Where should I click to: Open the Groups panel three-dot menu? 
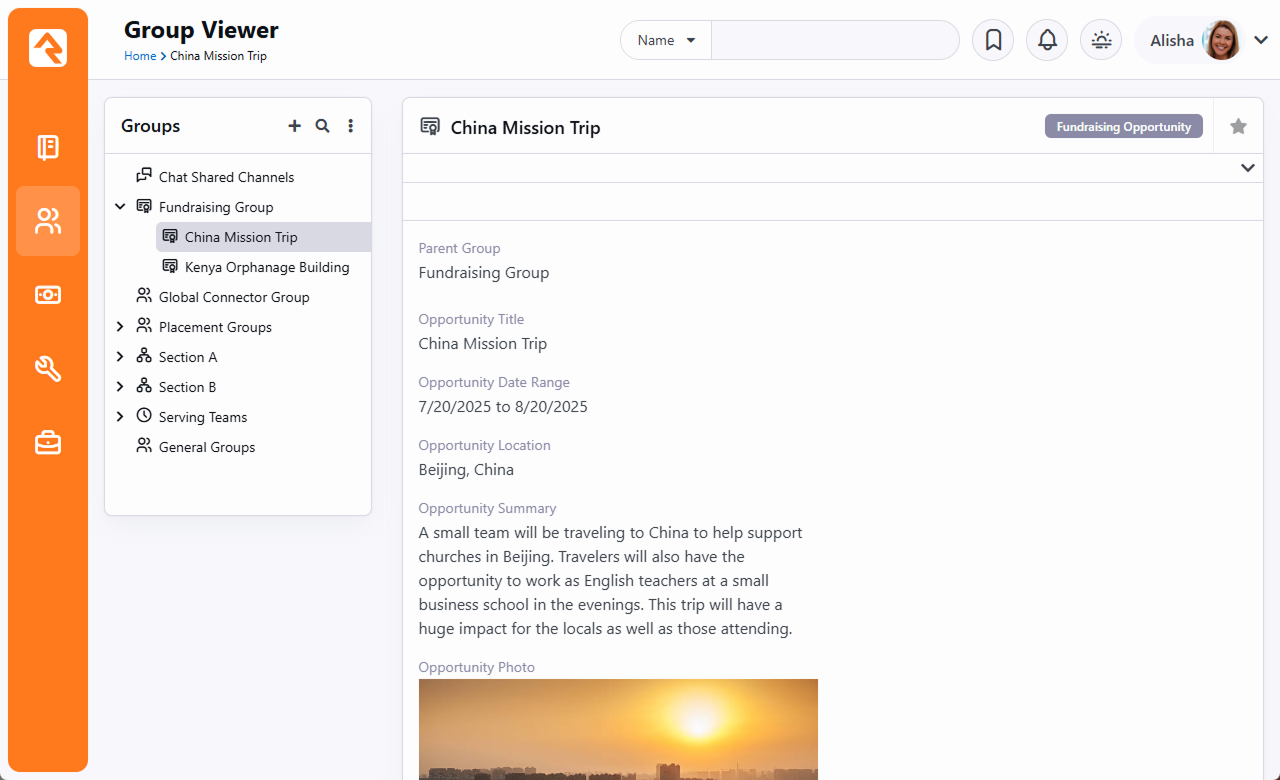pos(350,126)
